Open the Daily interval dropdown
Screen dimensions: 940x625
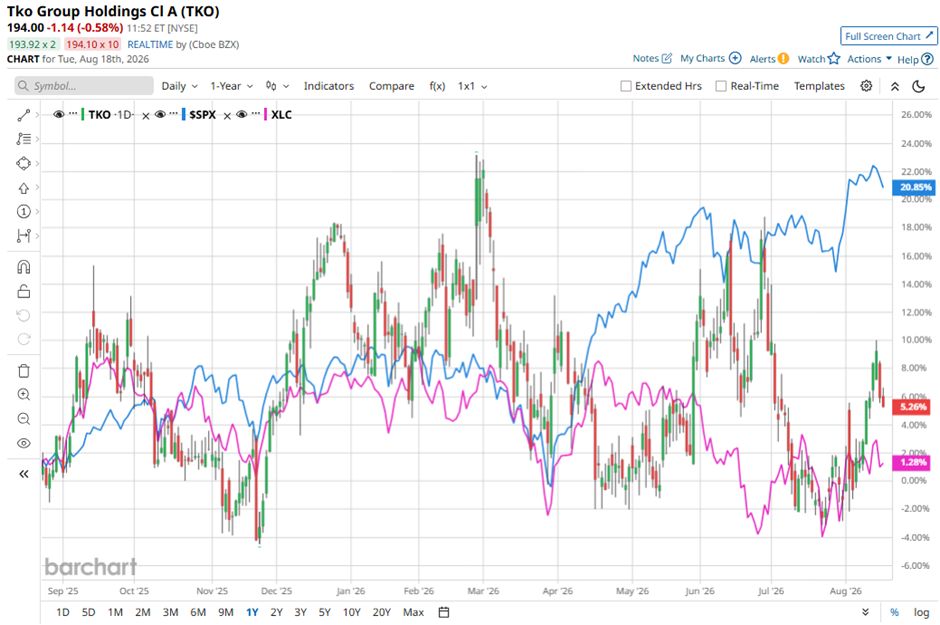pos(179,86)
